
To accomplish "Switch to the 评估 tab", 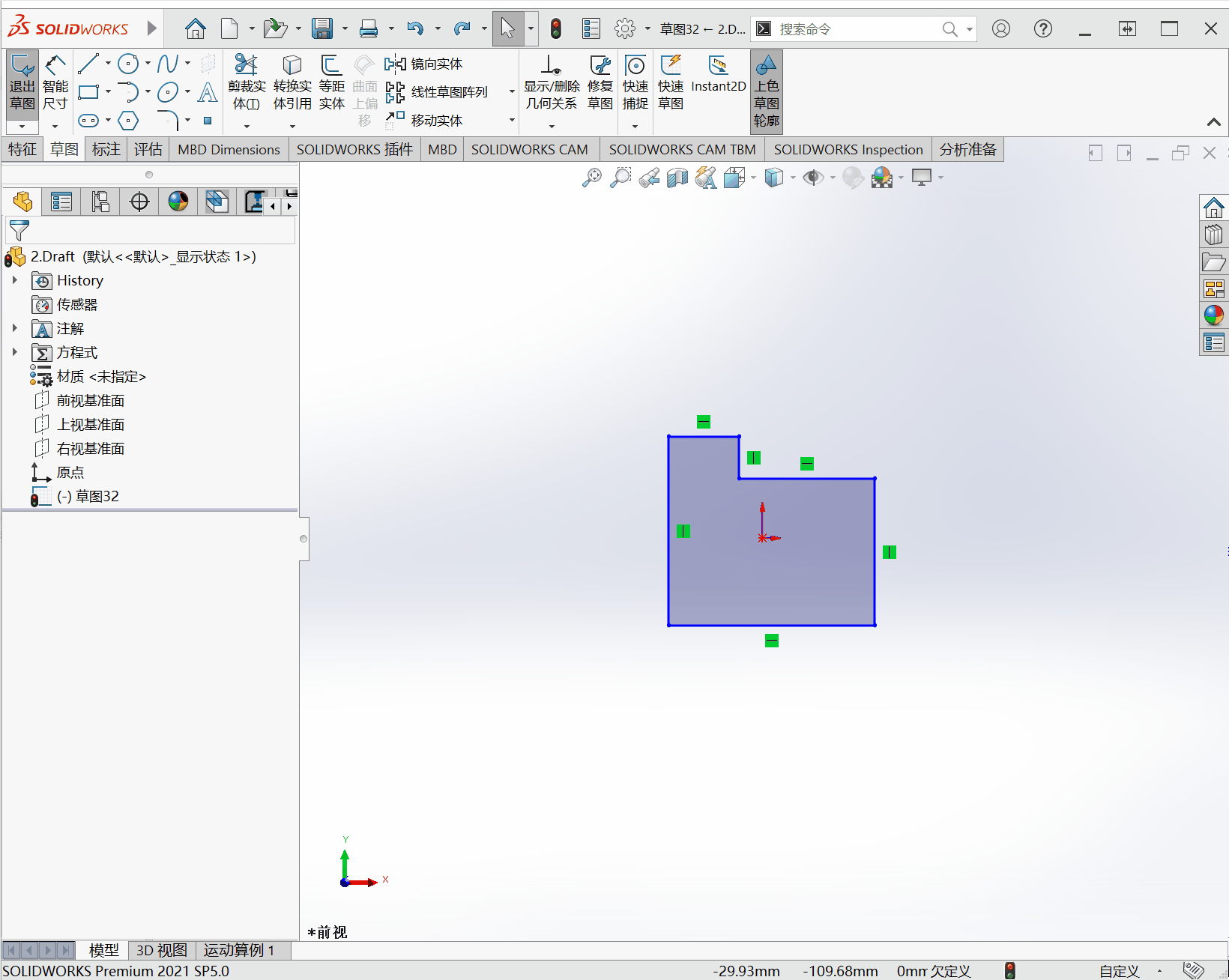I will point(148,149).
